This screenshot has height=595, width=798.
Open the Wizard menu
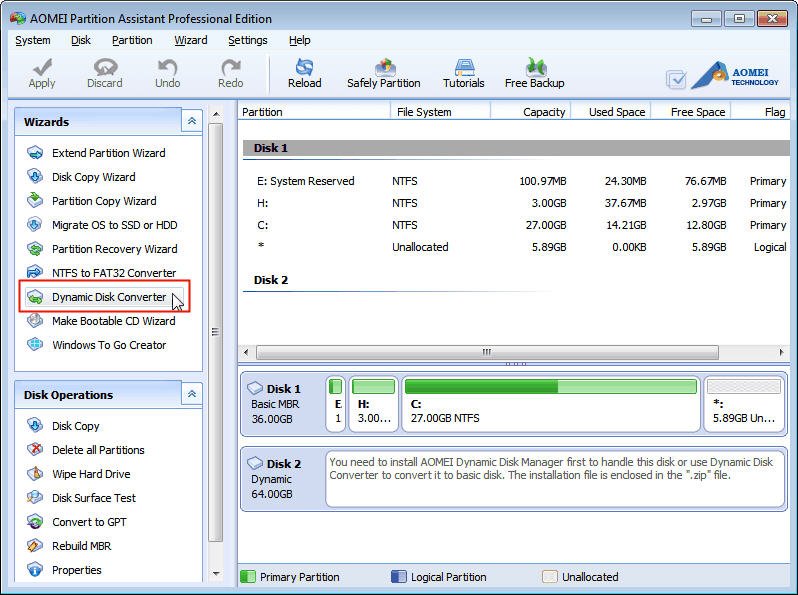[x=191, y=40]
